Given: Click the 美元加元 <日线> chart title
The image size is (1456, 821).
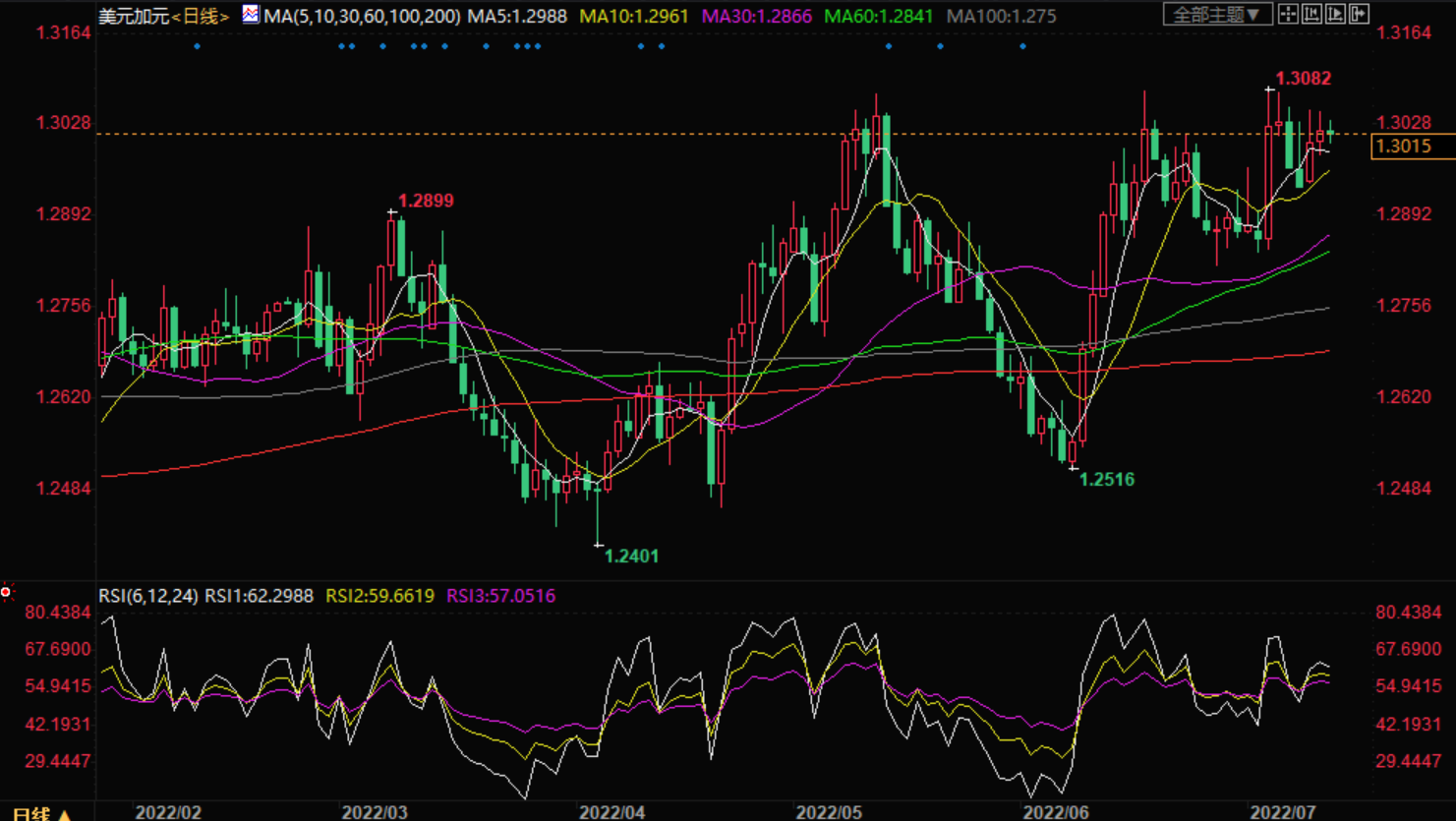Looking at the screenshot, I should [x=163, y=17].
